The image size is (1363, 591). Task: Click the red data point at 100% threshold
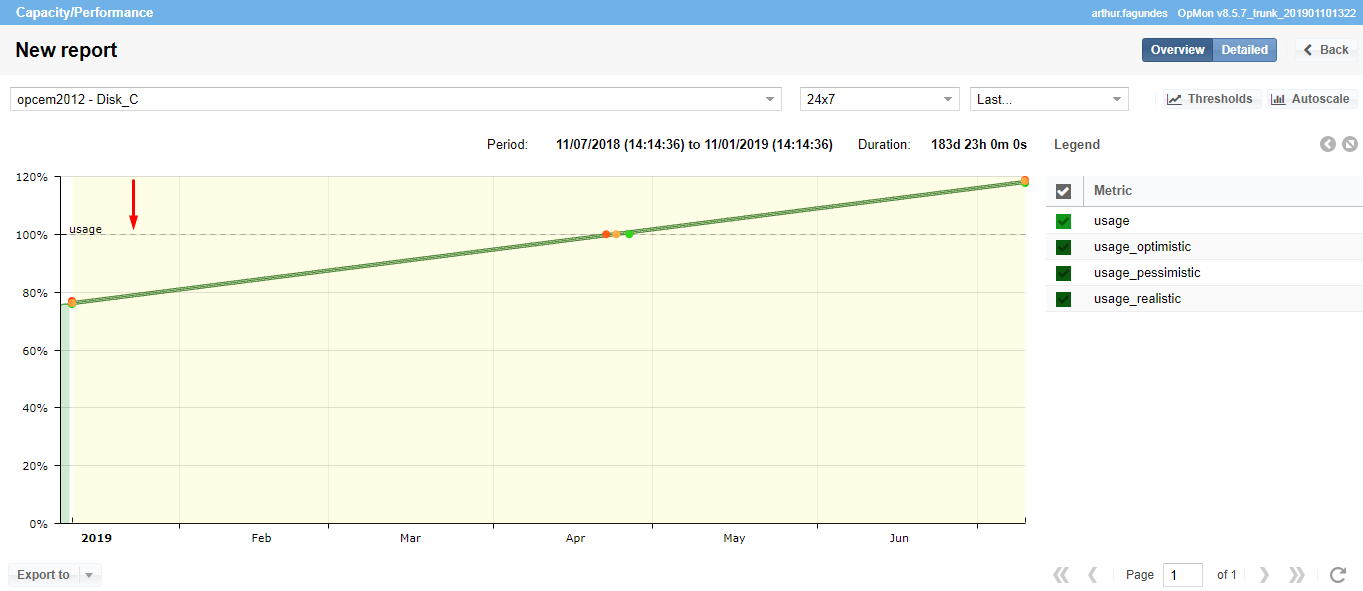(606, 234)
